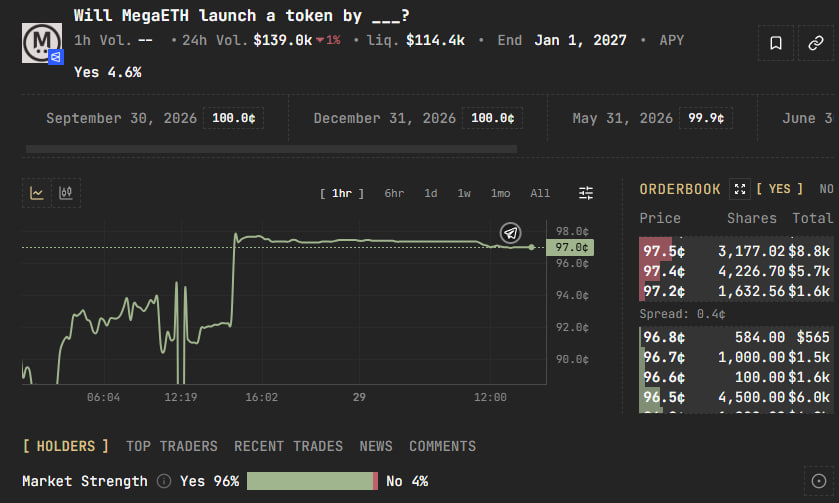Viewport: 839px width, 503px height.
Task: Choose the May 31, 2026 outcome
Action: 652,118
